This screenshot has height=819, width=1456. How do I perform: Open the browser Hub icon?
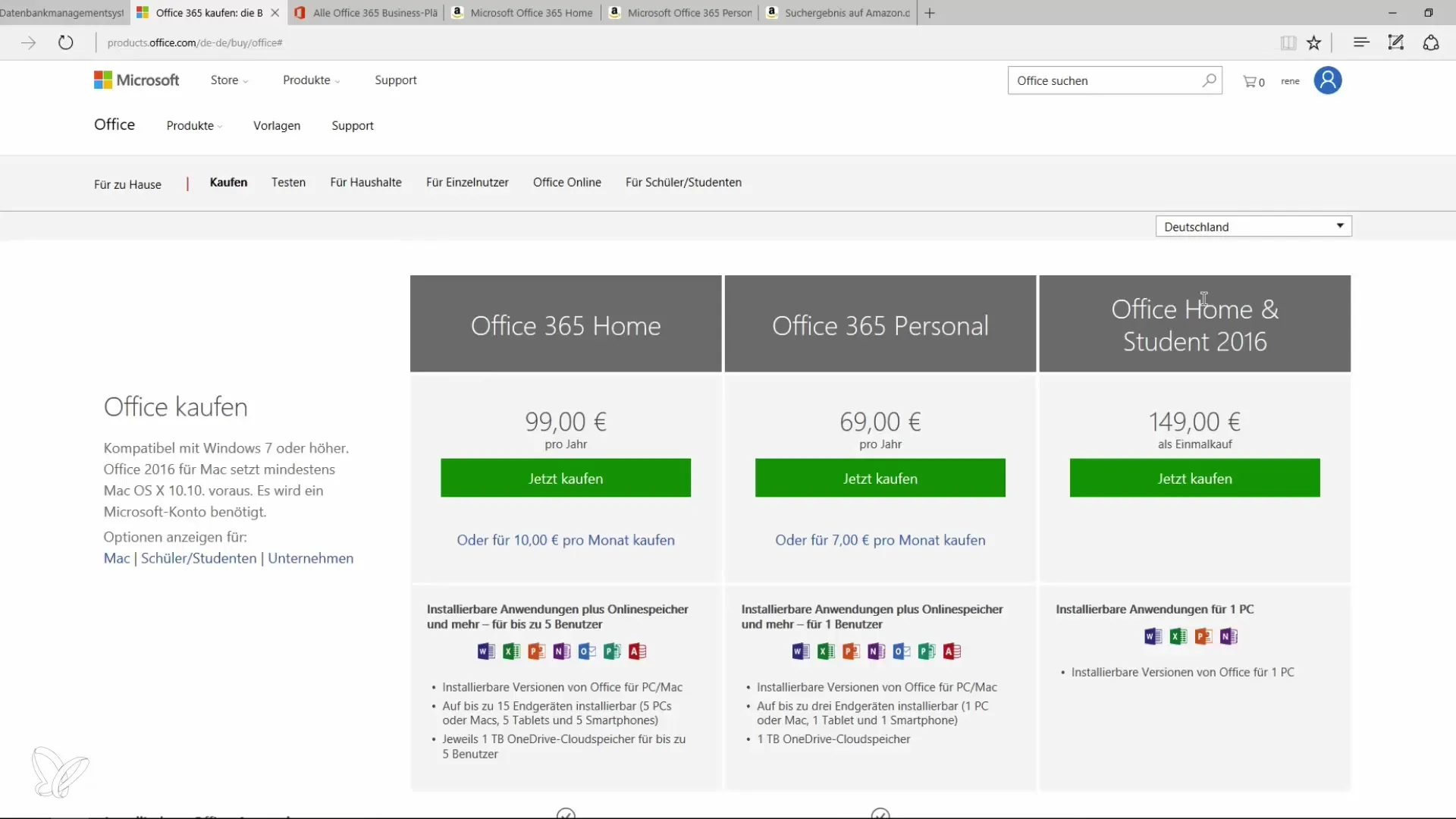coord(1361,42)
